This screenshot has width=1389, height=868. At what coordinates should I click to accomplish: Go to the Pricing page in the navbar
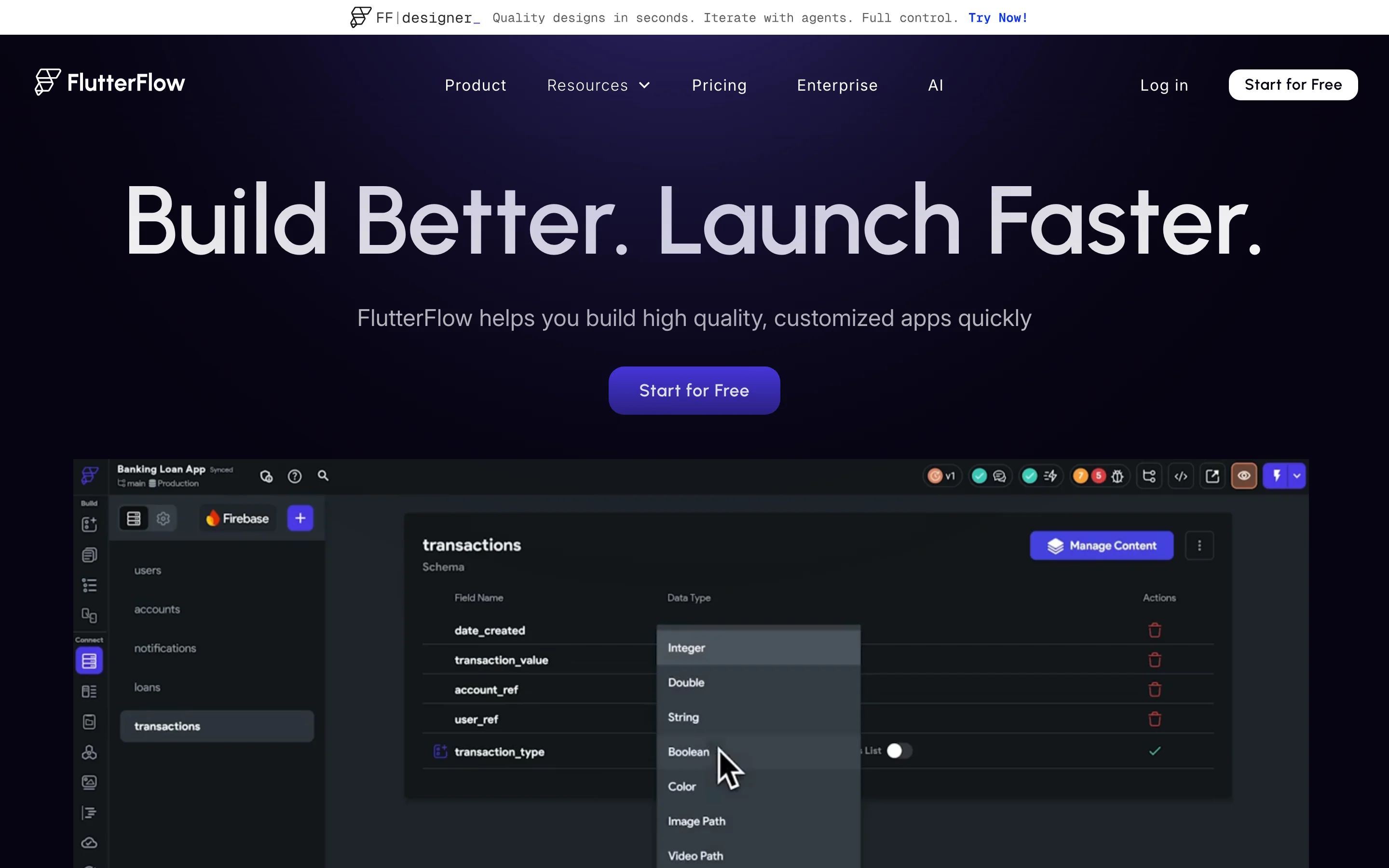click(x=719, y=85)
